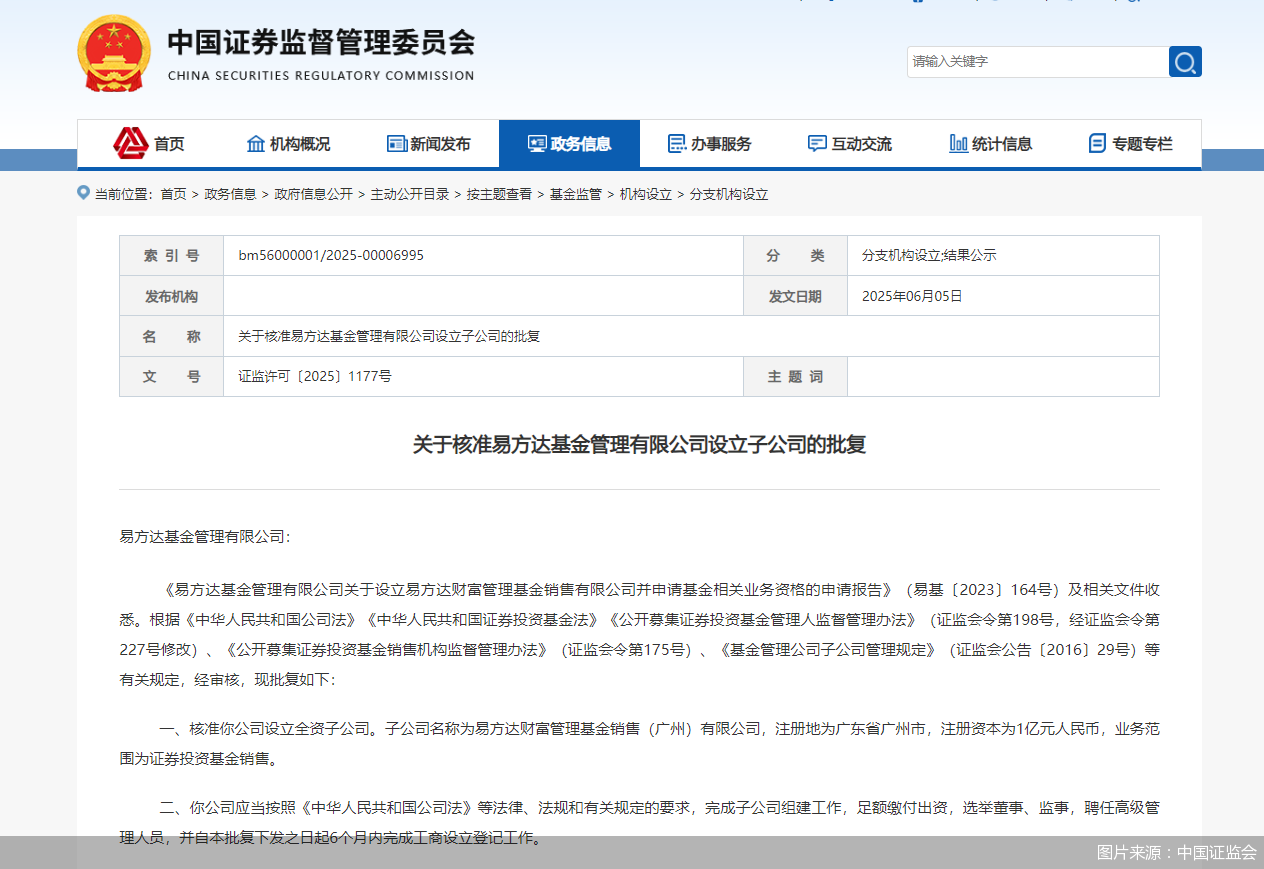The width and height of the screenshot is (1264, 869).
Task: Click the chat icon beside 互动交流
Action: pyautogui.click(x=817, y=144)
